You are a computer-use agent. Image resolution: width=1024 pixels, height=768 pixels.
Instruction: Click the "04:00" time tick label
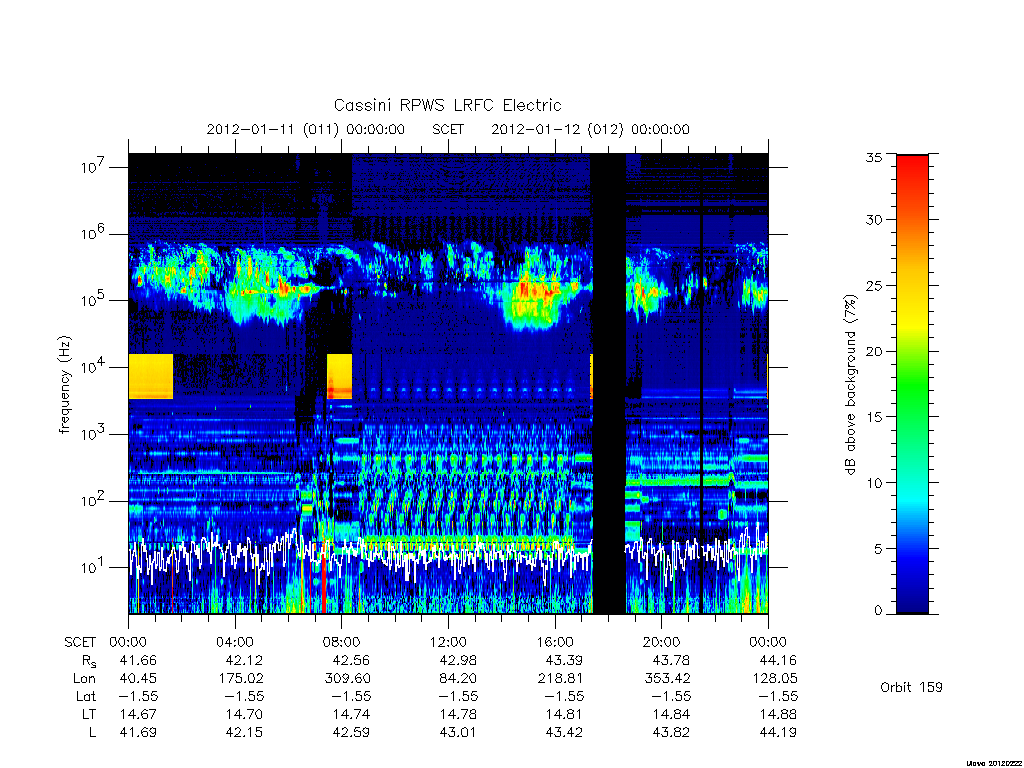(234, 642)
